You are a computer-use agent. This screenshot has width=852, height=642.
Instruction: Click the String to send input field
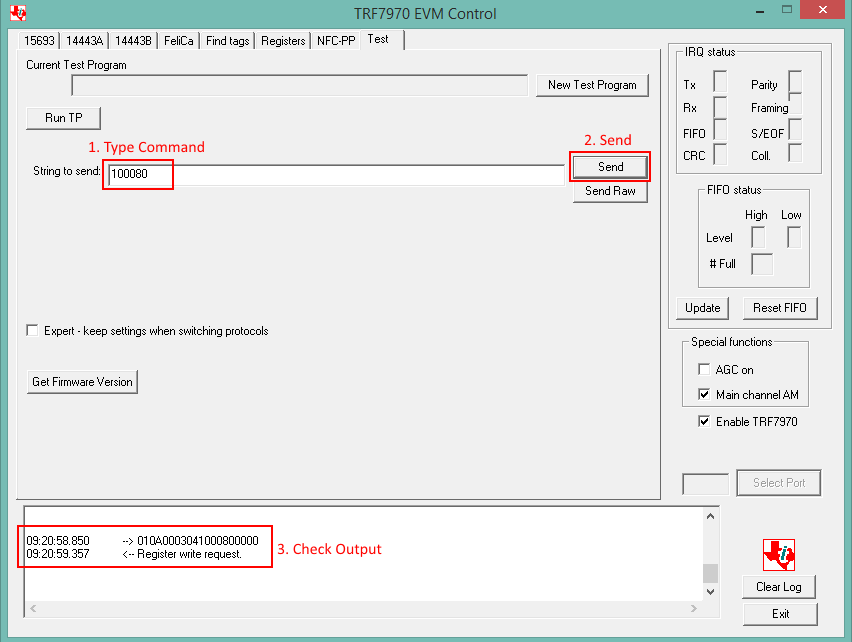[x=336, y=174]
